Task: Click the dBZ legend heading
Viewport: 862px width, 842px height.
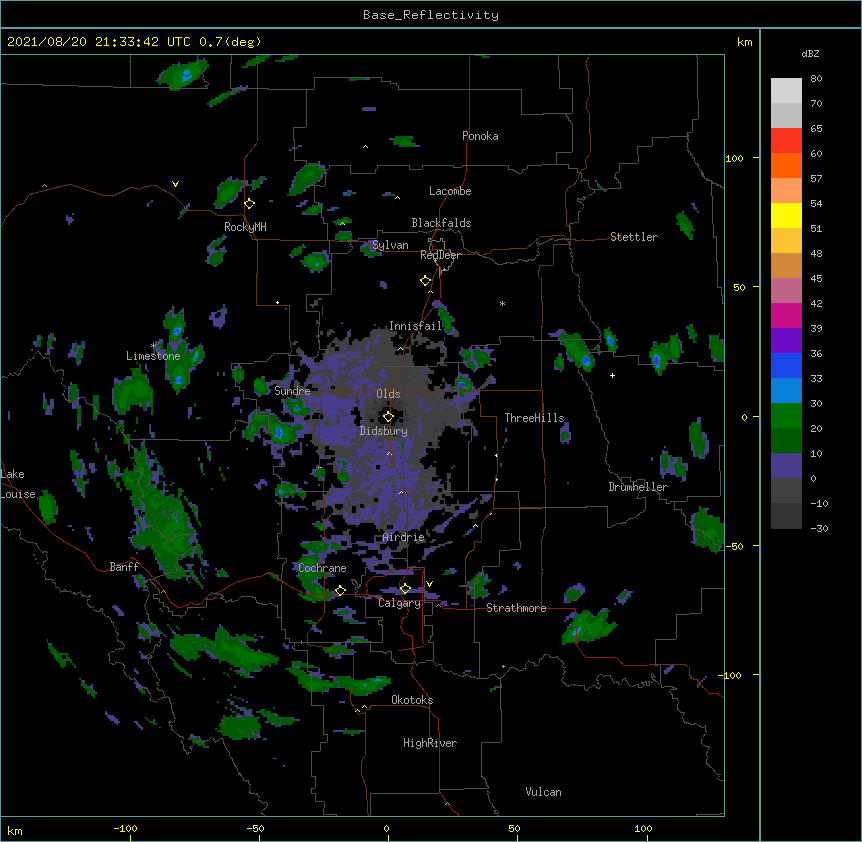Action: tap(810, 54)
